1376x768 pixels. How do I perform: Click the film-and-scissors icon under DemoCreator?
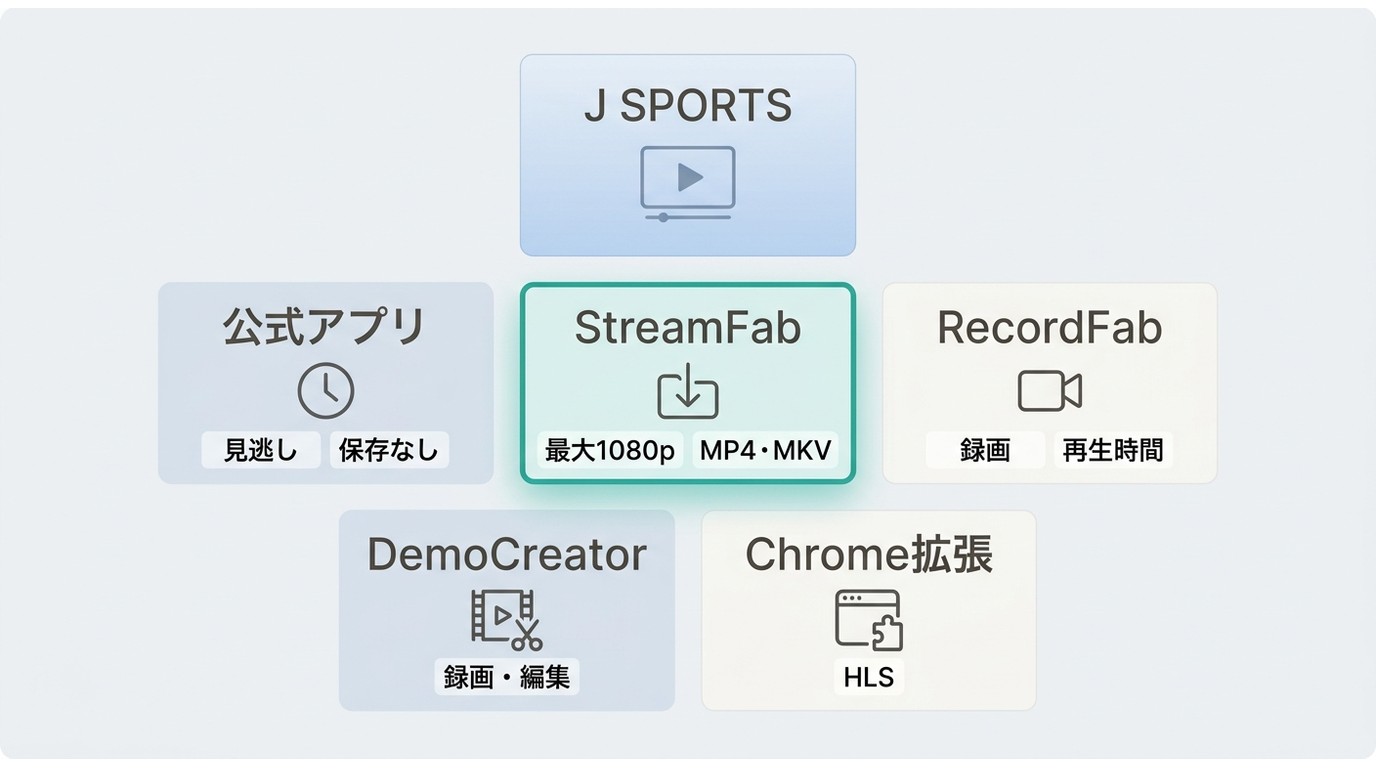(x=506, y=619)
